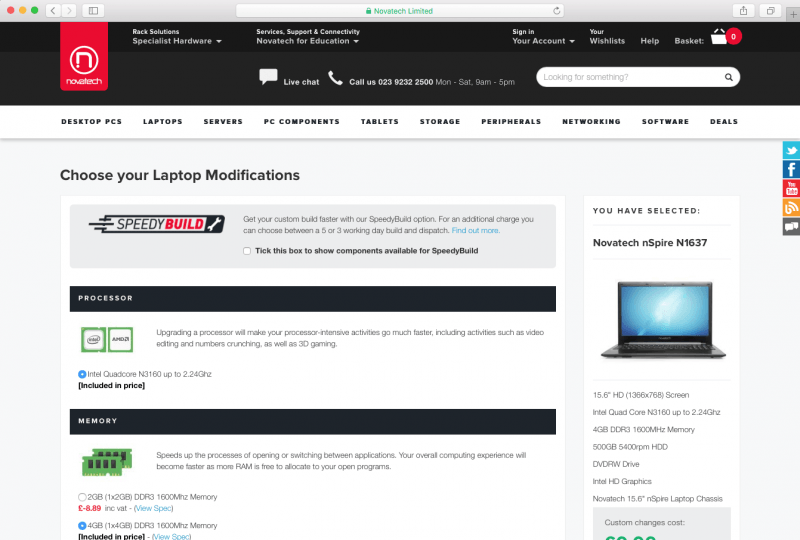Open the Laptops menu

coord(163,121)
